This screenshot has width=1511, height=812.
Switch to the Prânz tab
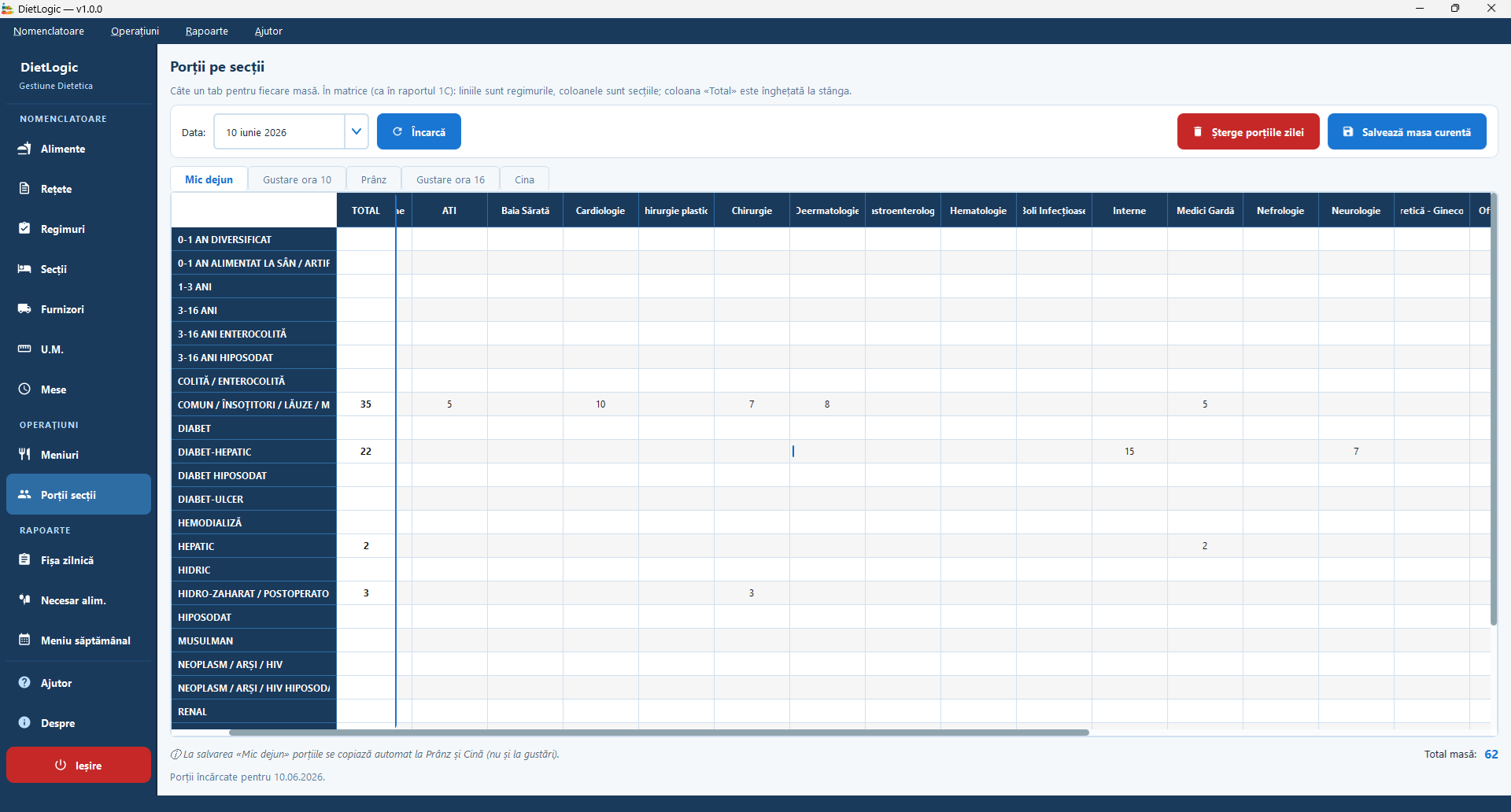click(x=374, y=179)
